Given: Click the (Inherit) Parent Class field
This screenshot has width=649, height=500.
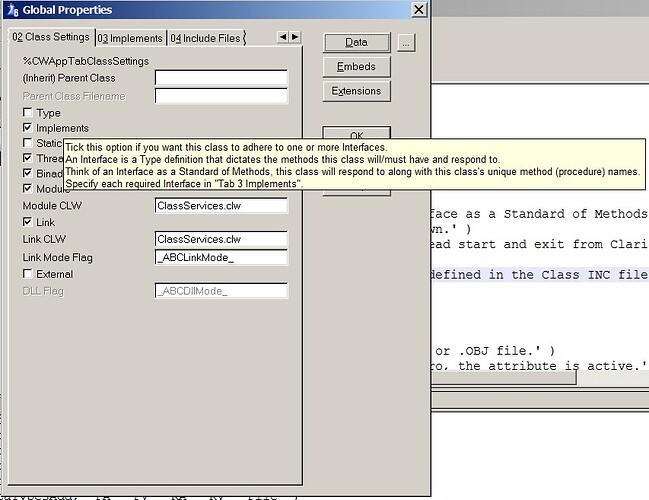Looking at the screenshot, I should click(x=221, y=78).
